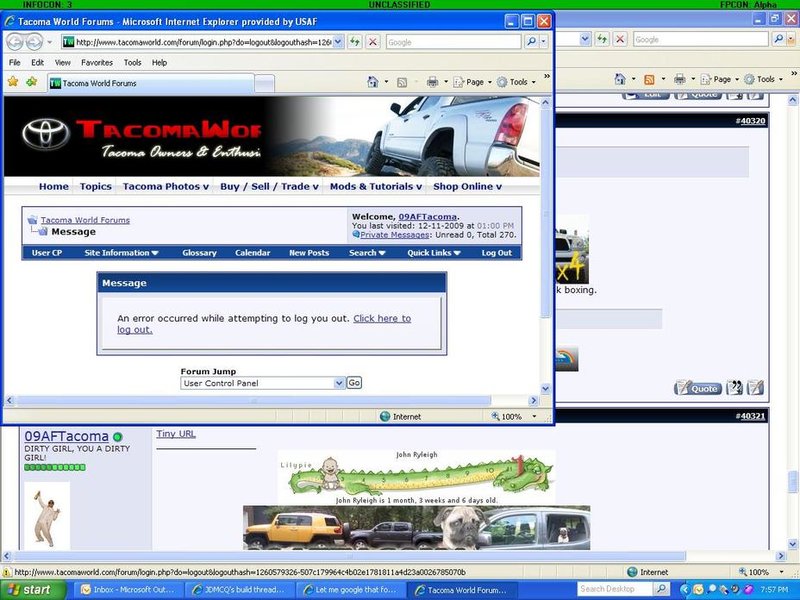Open zoom level dropdown in front status bar
Viewport: 800px width, 600px height.
(534, 416)
